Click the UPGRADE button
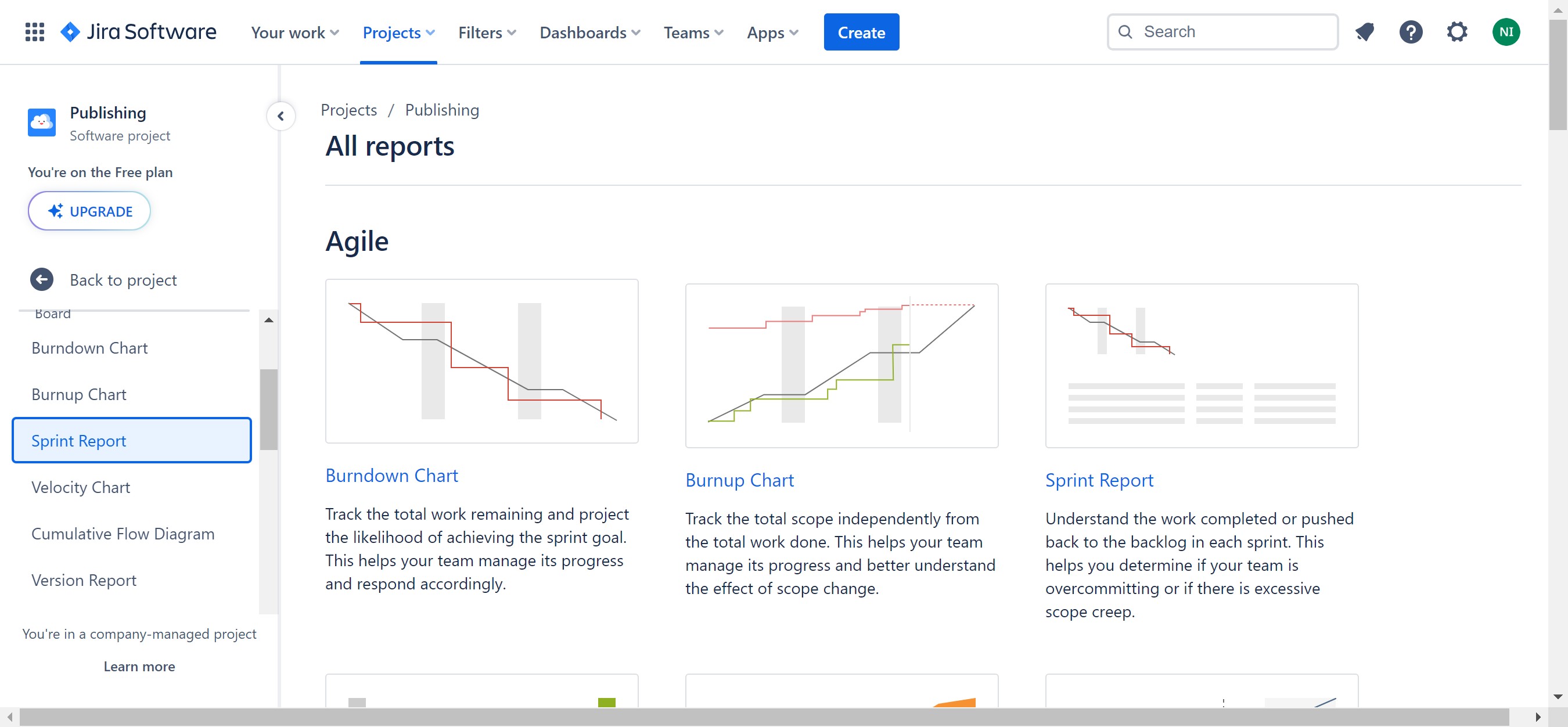Image resolution: width=1568 pixels, height=727 pixels. pos(89,211)
